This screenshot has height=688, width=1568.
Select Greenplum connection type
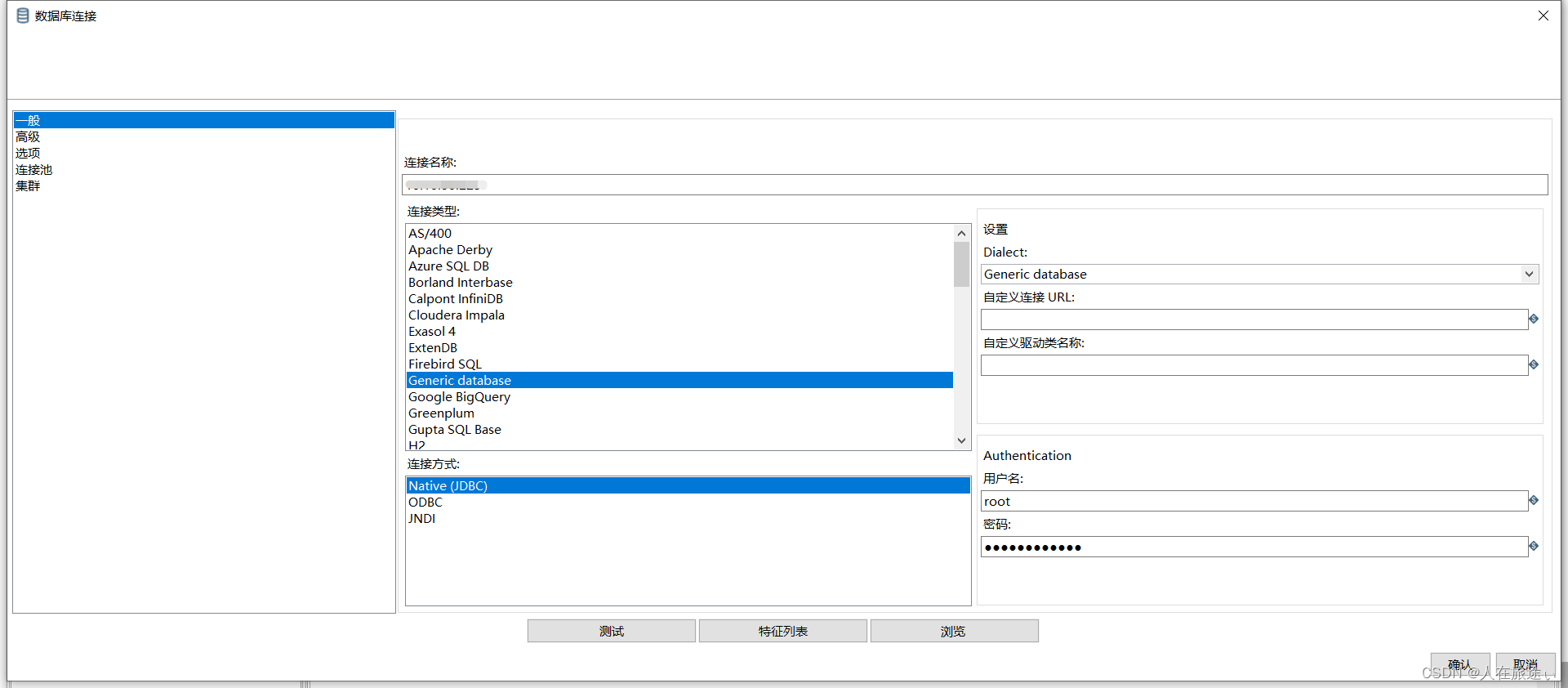coord(679,413)
